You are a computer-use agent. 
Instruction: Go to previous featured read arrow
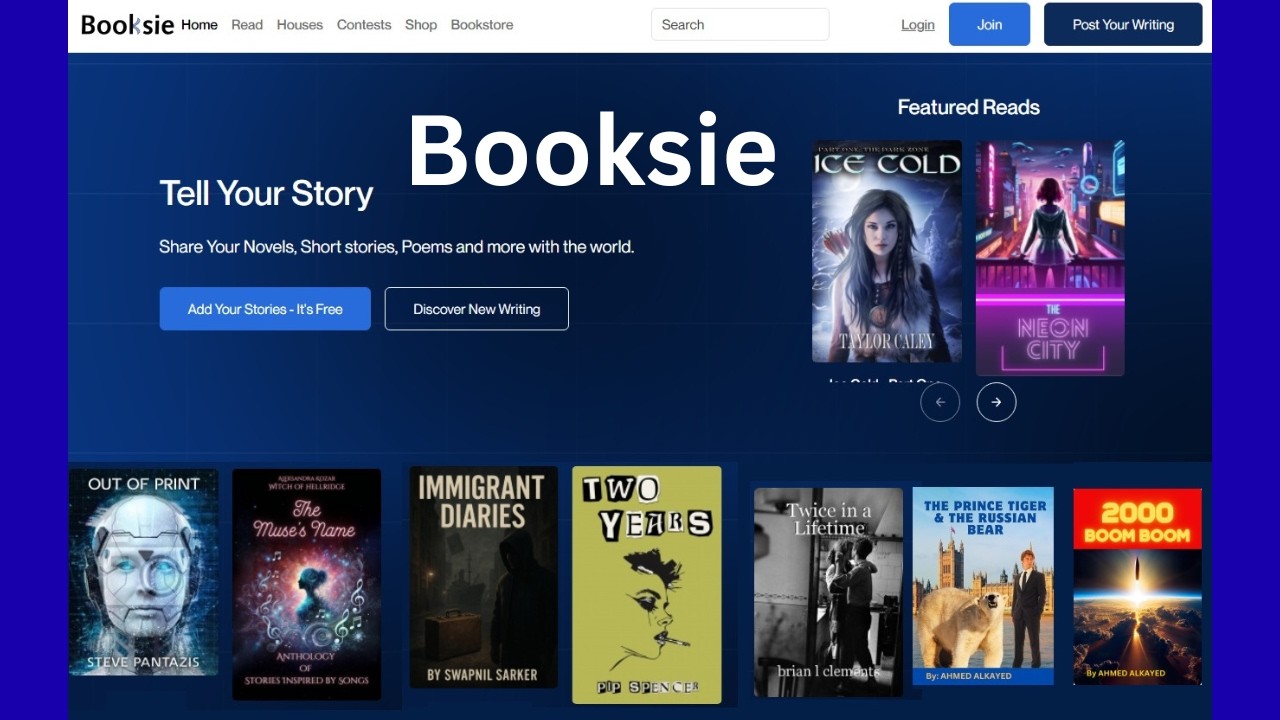tap(940, 402)
